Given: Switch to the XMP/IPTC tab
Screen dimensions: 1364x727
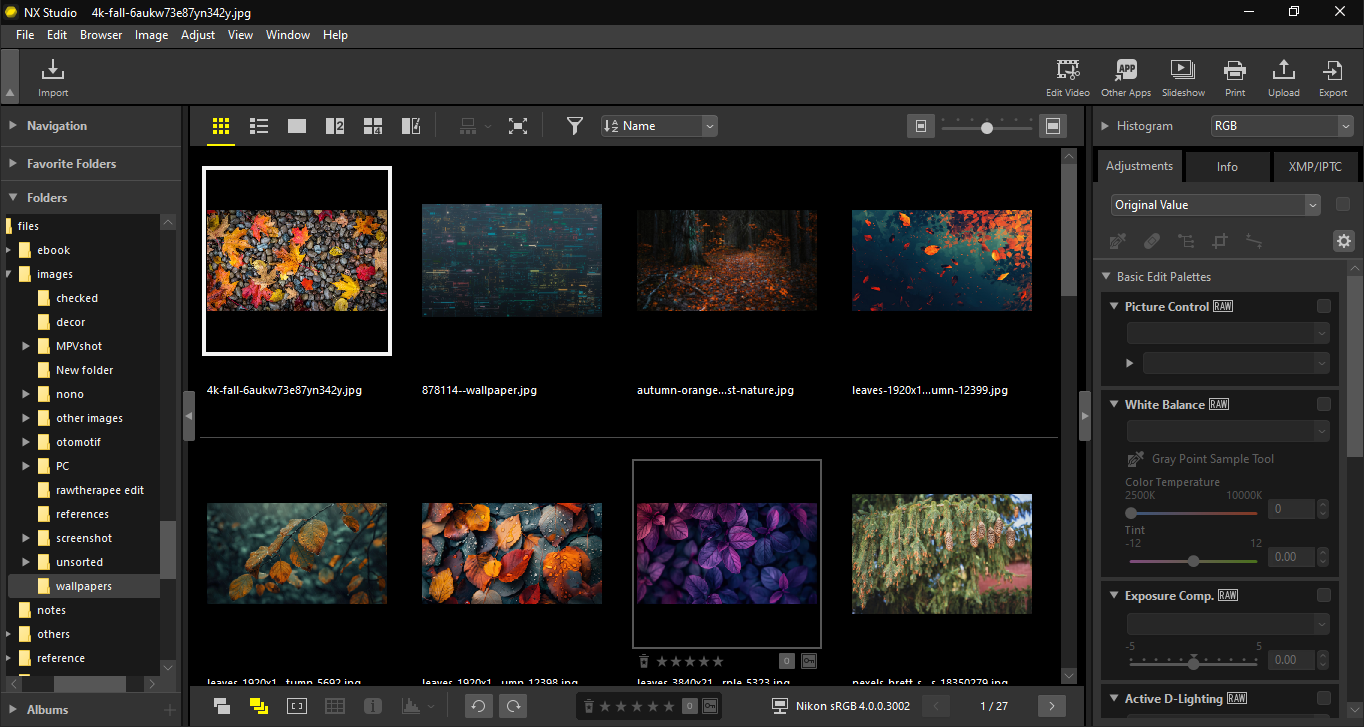Looking at the screenshot, I should point(1314,167).
